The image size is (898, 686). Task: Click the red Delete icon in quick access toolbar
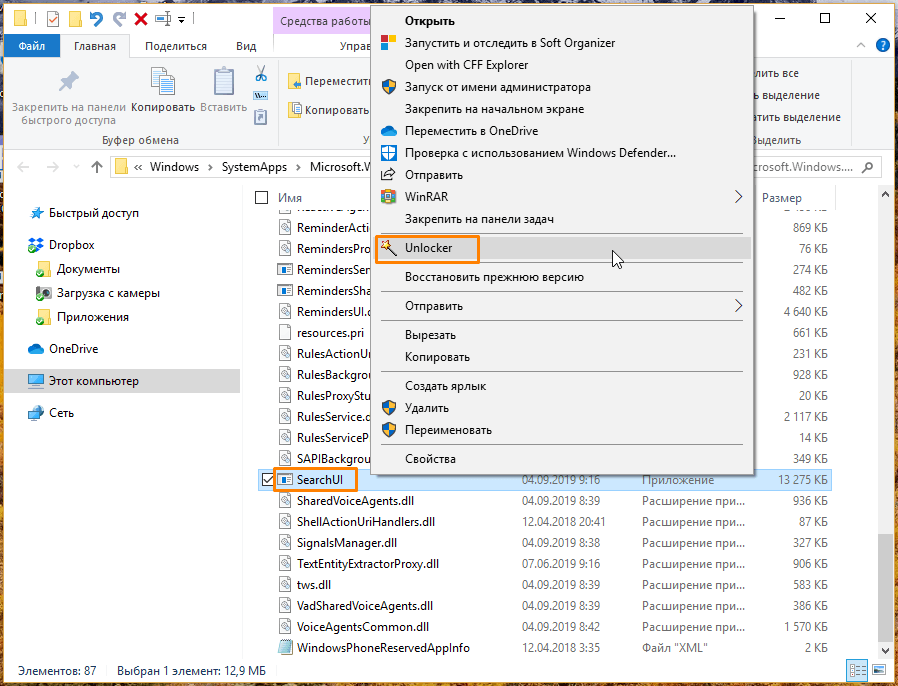139,17
